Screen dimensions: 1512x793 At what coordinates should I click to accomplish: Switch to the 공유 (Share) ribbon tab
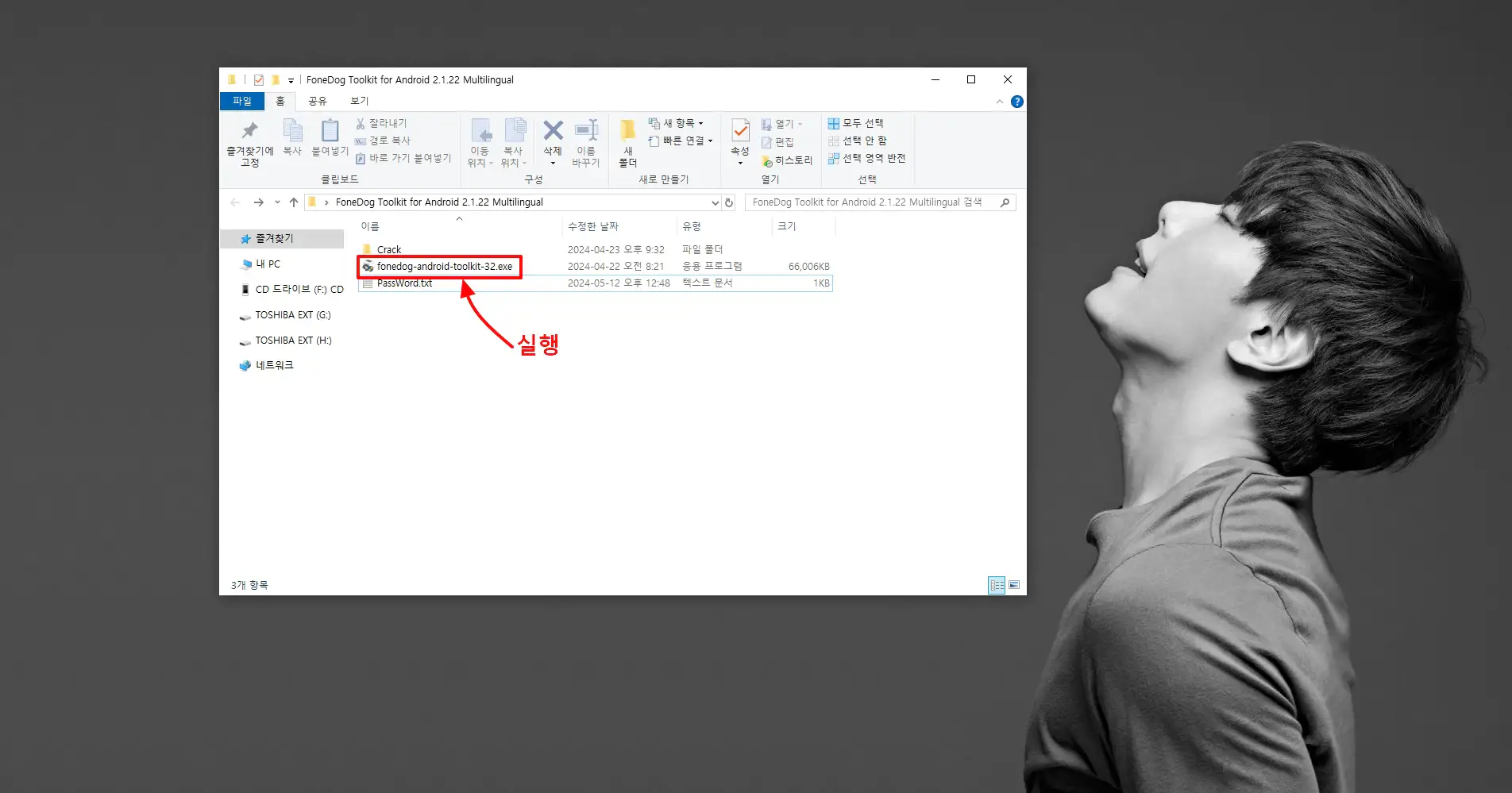click(x=318, y=101)
